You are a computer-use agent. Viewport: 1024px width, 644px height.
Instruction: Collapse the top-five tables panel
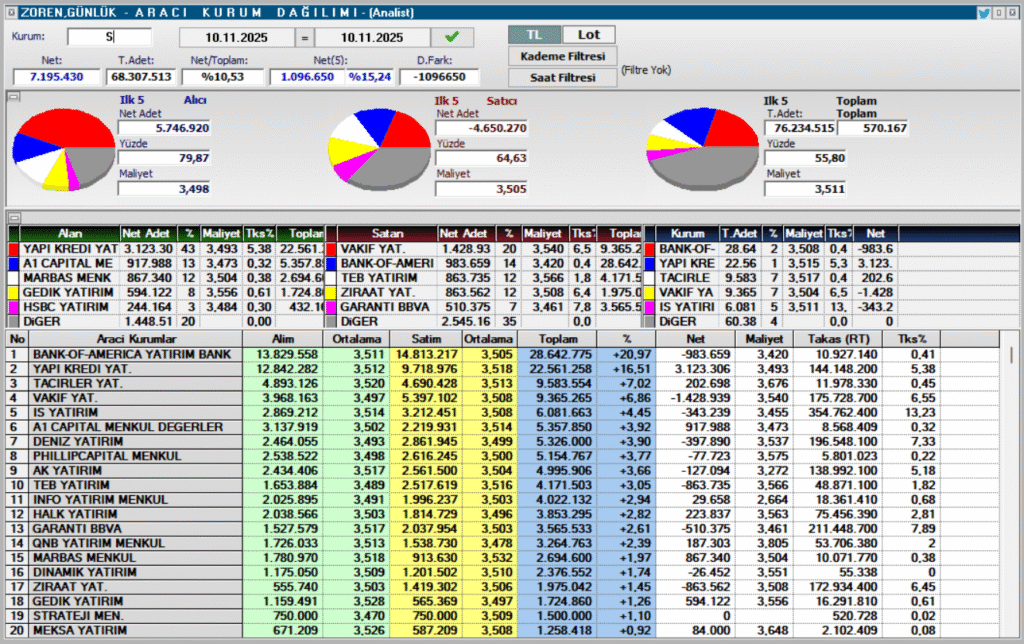click(13, 217)
